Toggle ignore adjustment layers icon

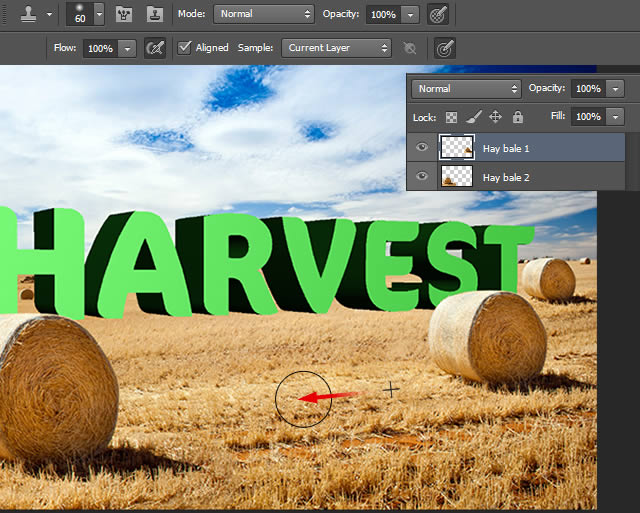(x=409, y=48)
